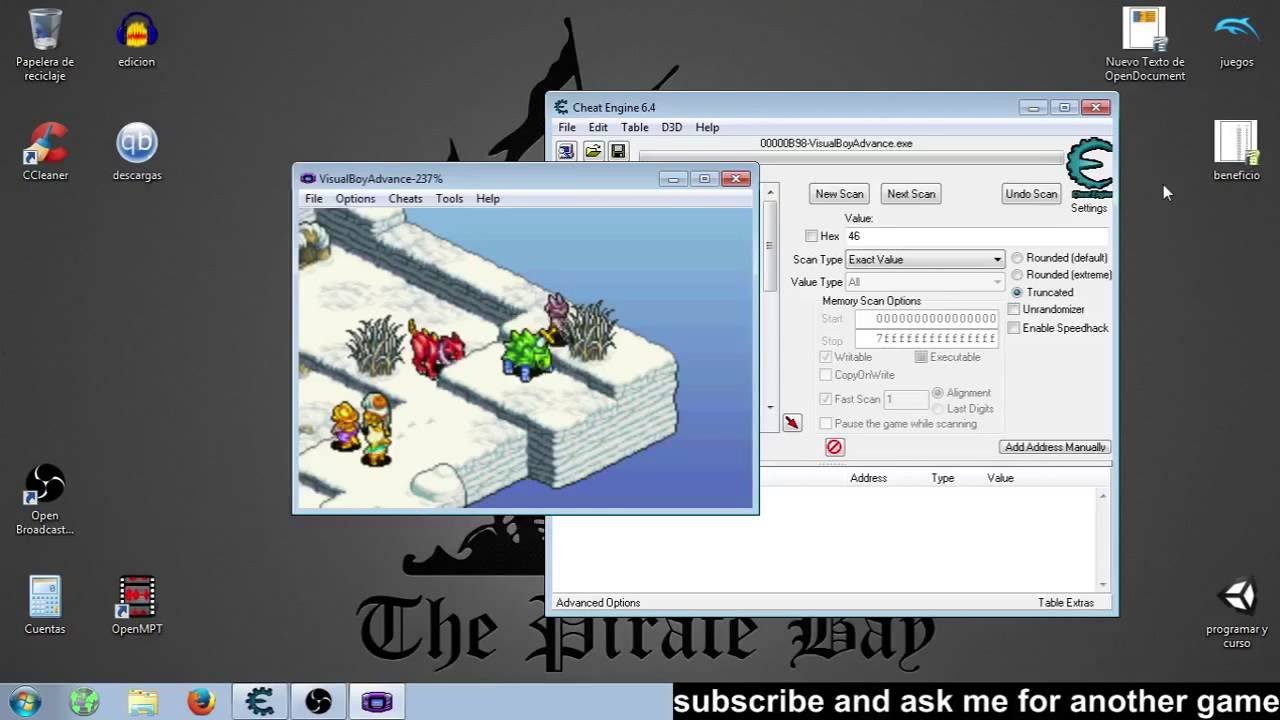The image size is (1280, 720).
Task: Open VisualBoyAdvance File menu
Action: coord(314,198)
